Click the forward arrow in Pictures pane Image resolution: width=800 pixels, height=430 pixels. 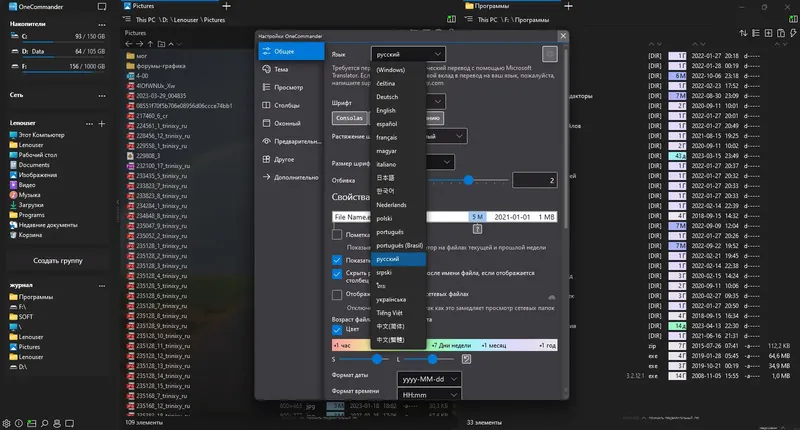pyautogui.click(x=139, y=44)
